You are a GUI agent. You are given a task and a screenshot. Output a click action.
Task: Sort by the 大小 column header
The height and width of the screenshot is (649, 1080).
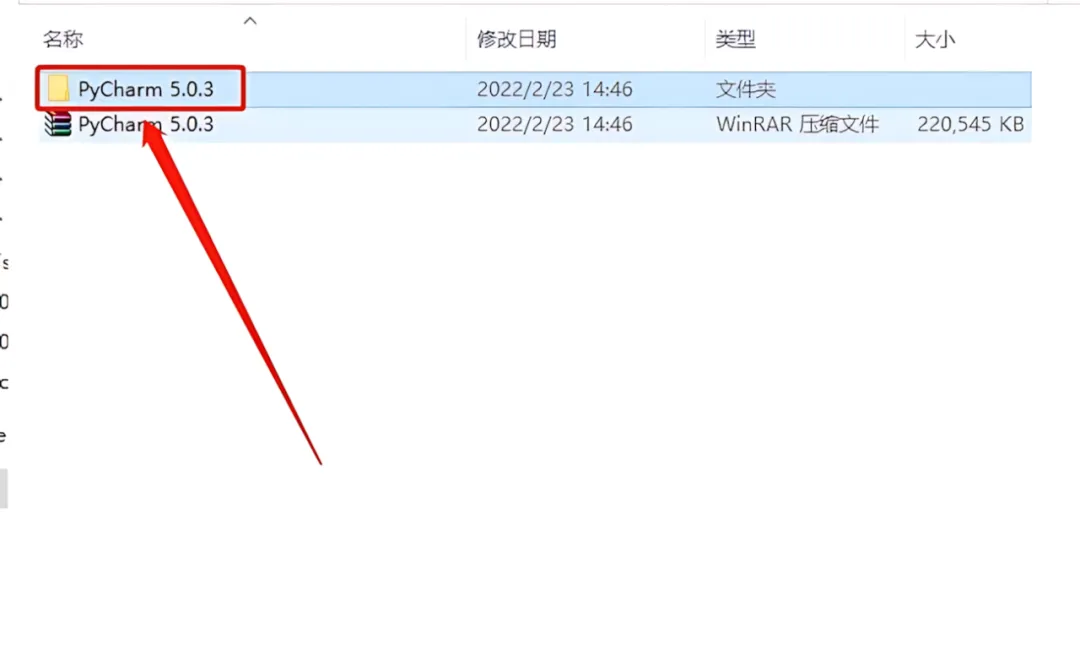click(x=935, y=39)
